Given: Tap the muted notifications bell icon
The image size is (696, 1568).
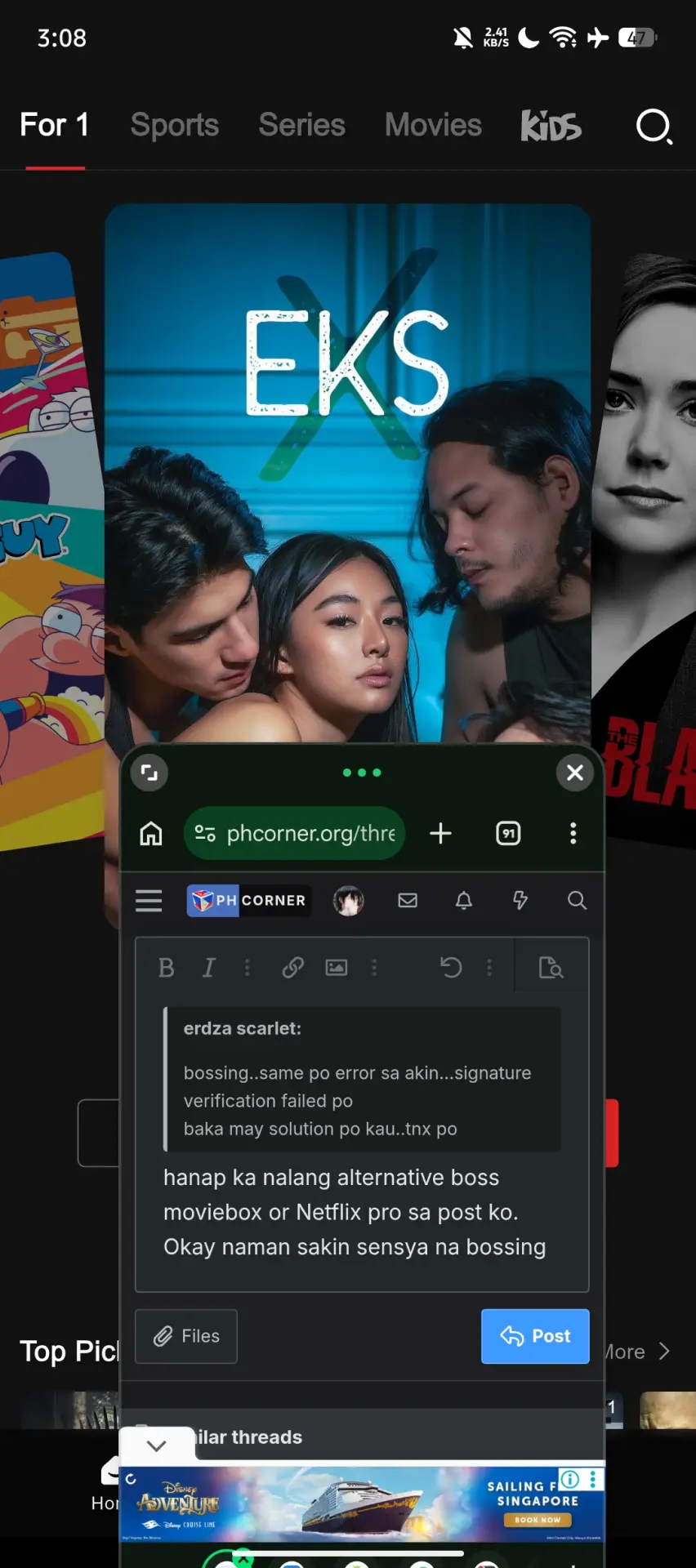Looking at the screenshot, I should [463, 38].
